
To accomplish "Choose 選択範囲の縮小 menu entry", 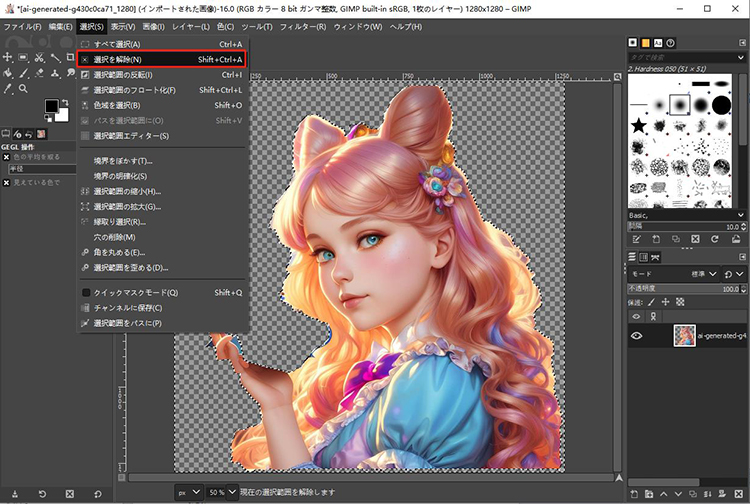I will pos(163,191).
